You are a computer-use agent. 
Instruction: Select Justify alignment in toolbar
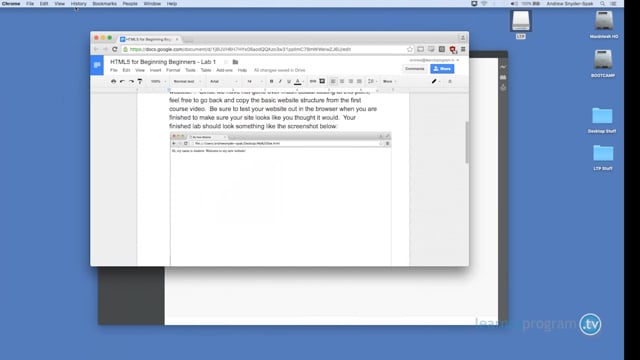[x=359, y=82]
